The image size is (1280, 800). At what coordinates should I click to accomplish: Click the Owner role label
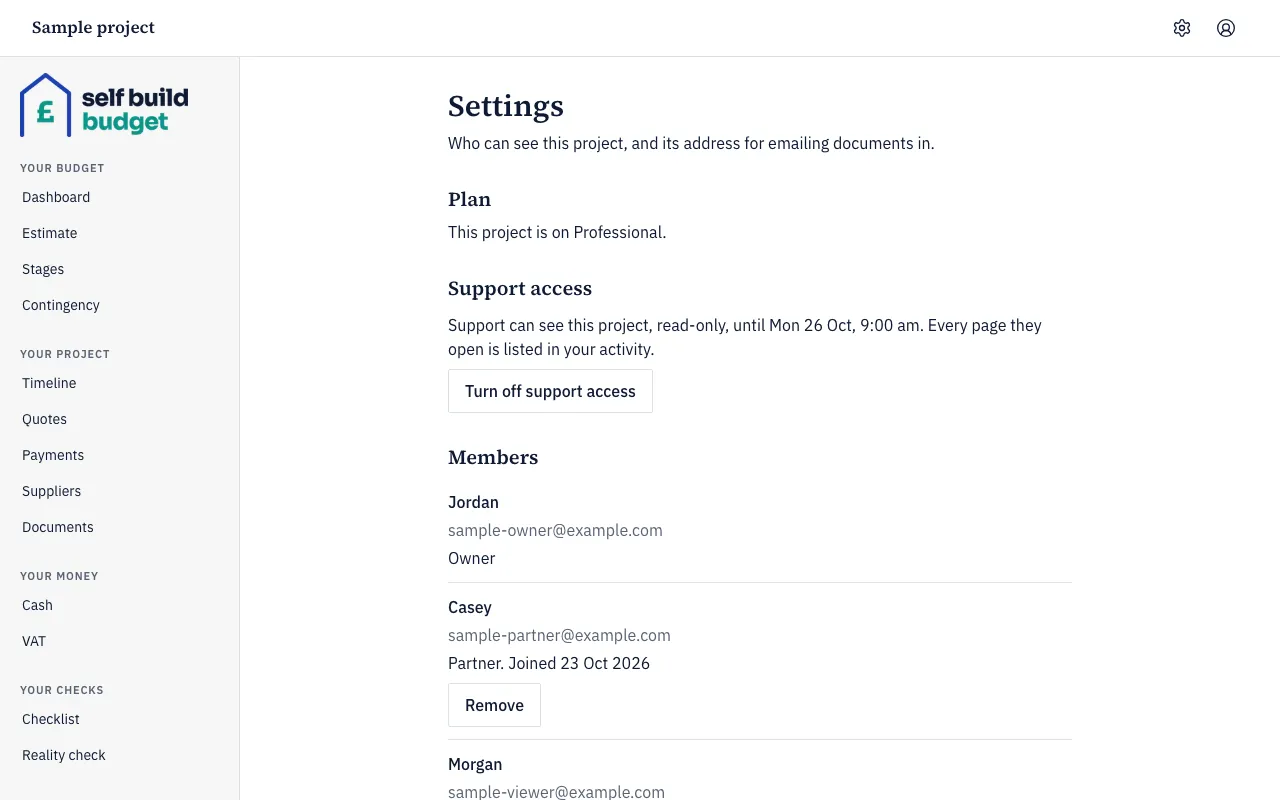tap(471, 558)
